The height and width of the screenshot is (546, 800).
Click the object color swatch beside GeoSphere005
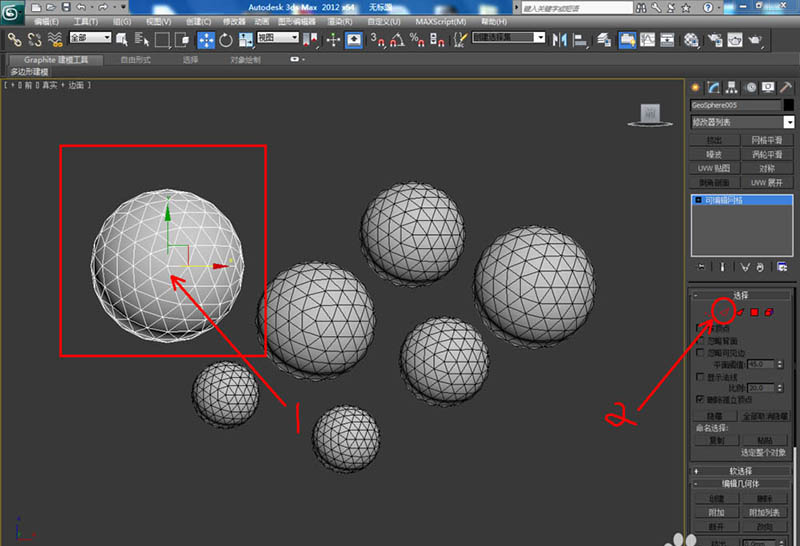point(788,105)
